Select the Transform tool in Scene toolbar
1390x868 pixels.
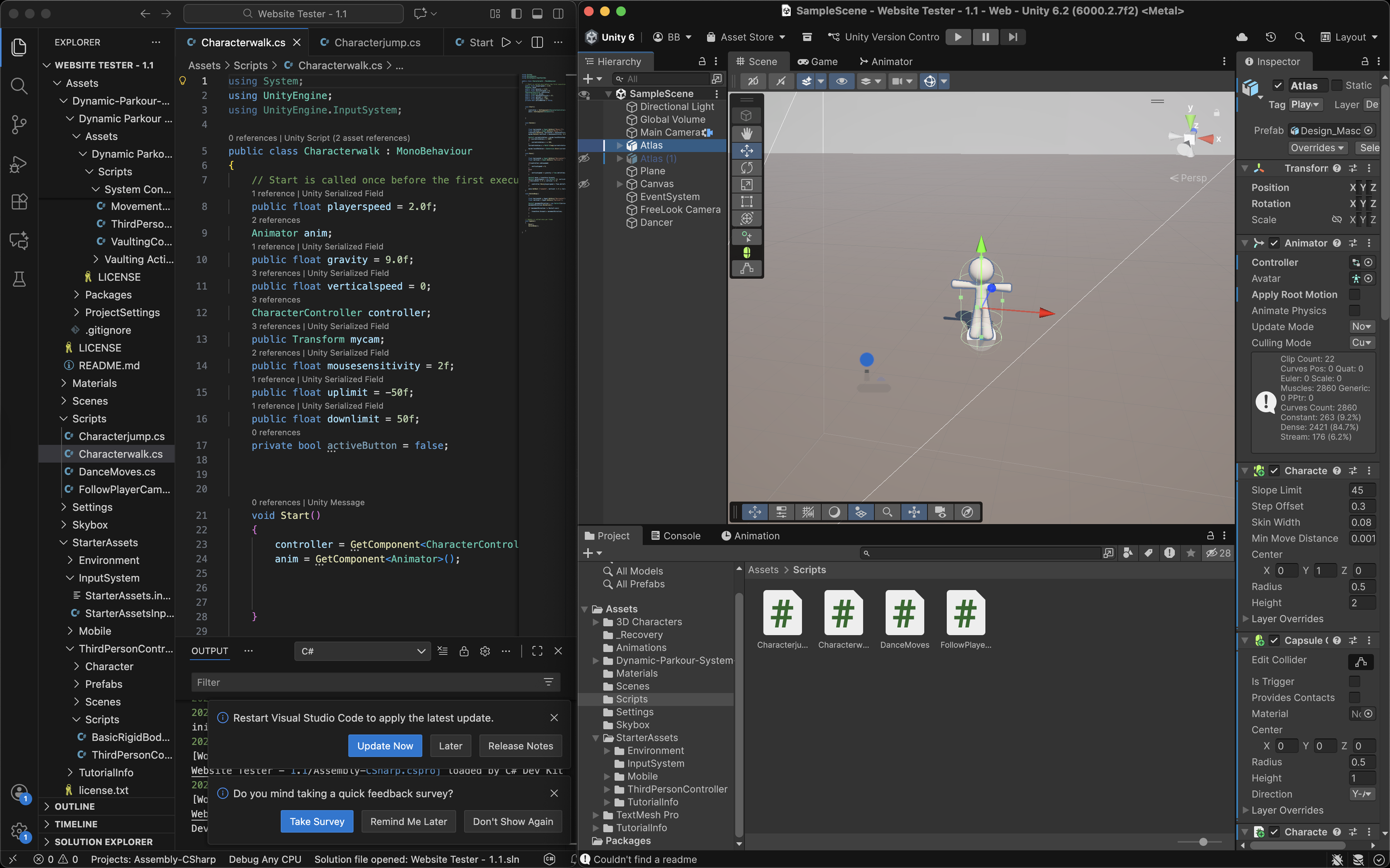click(x=746, y=218)
